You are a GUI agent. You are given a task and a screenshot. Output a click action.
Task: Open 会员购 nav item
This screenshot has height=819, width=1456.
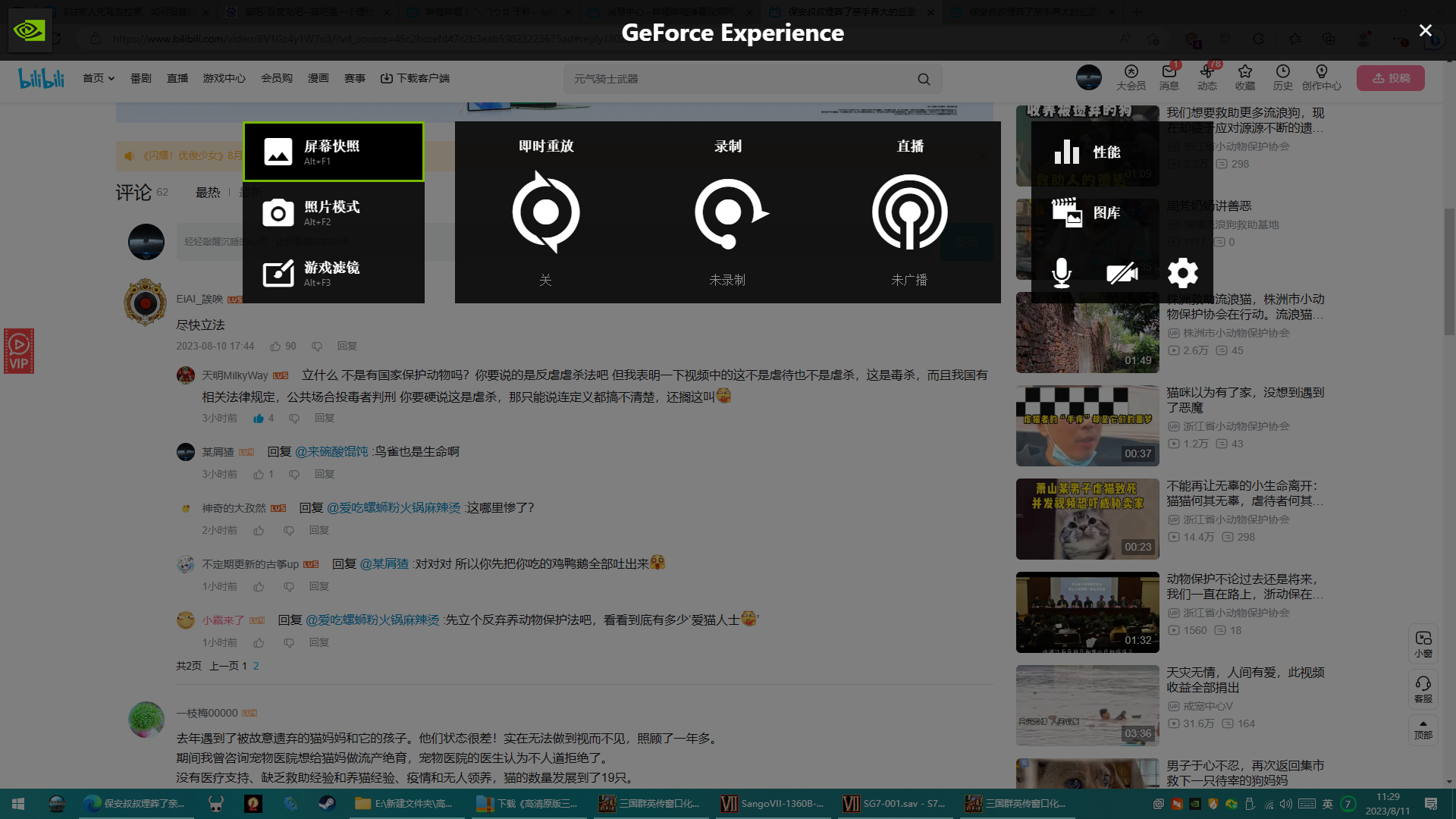[277, 78]
